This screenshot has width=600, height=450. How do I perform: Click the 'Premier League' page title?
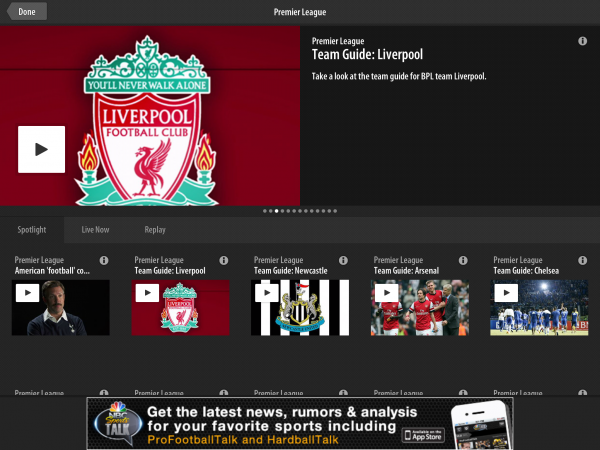[x=300, y=12]
